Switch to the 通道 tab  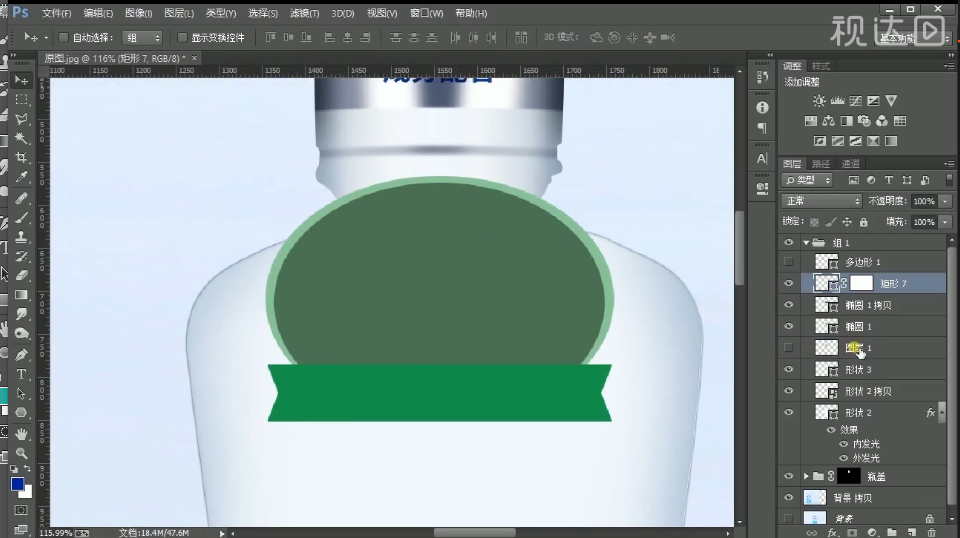point(850,164)
